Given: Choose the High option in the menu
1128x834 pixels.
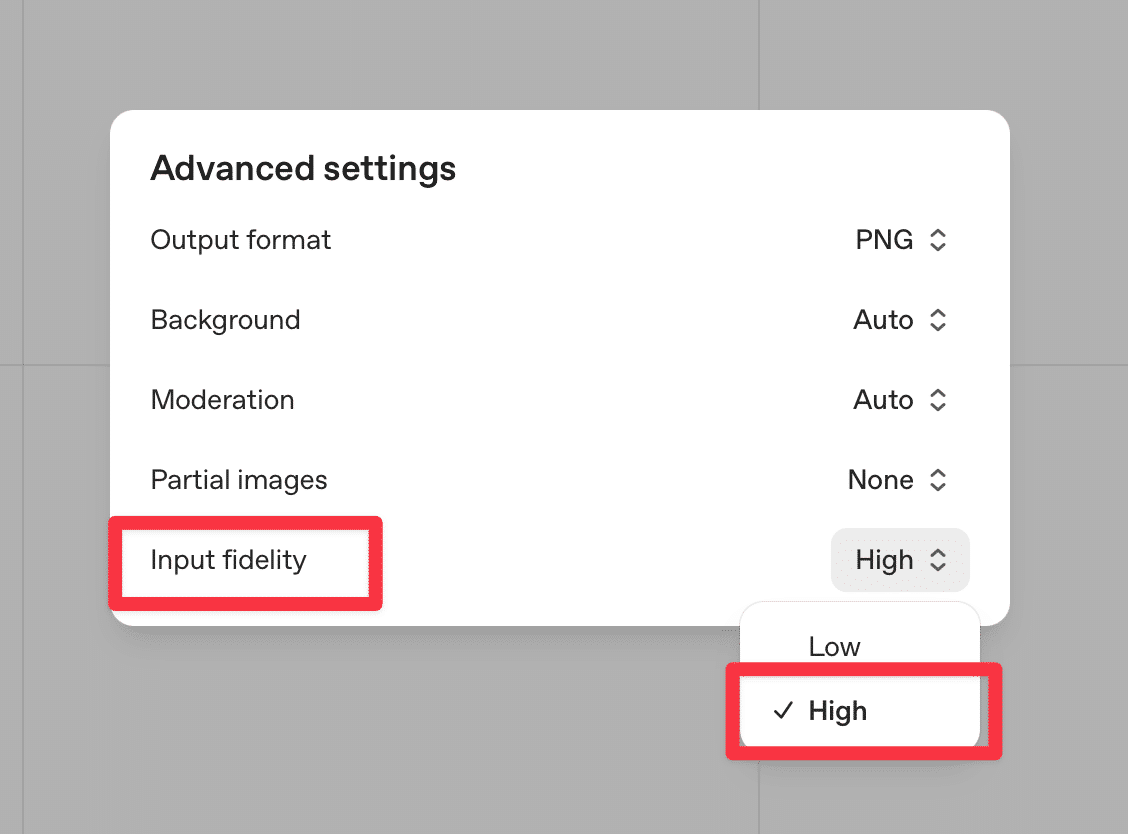Looking at the screenshot, I should coord(838,711).
